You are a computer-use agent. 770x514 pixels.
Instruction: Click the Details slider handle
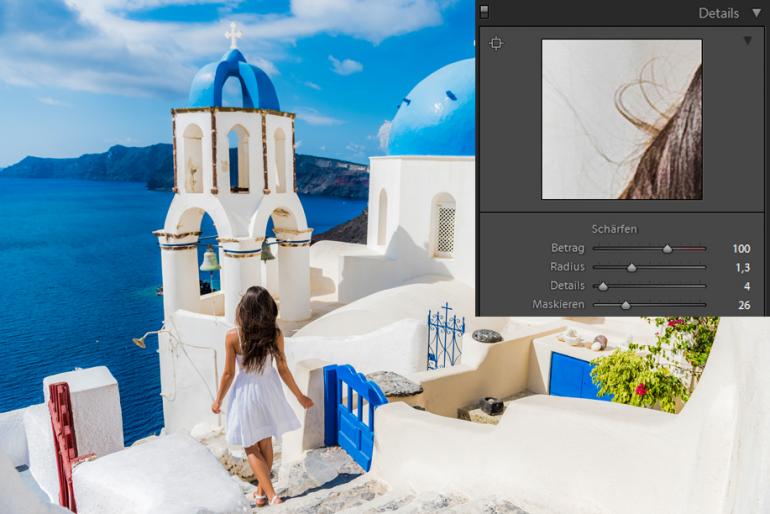coord(603,286)
